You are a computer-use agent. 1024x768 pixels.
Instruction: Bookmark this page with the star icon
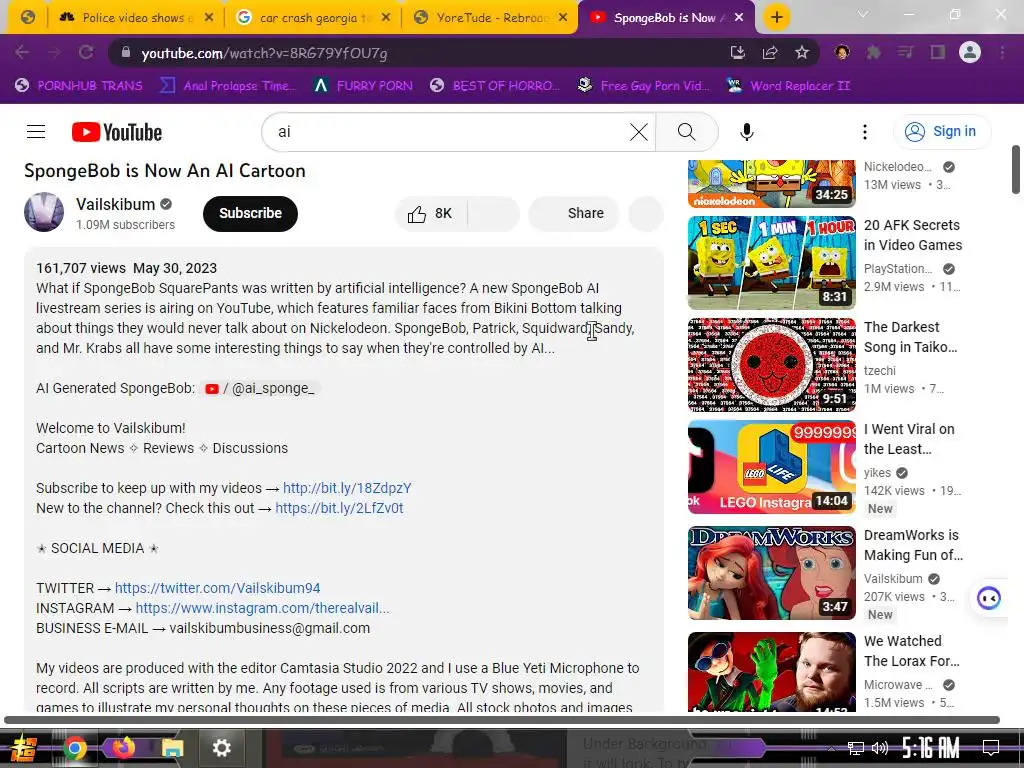click(x=802, y=53)
